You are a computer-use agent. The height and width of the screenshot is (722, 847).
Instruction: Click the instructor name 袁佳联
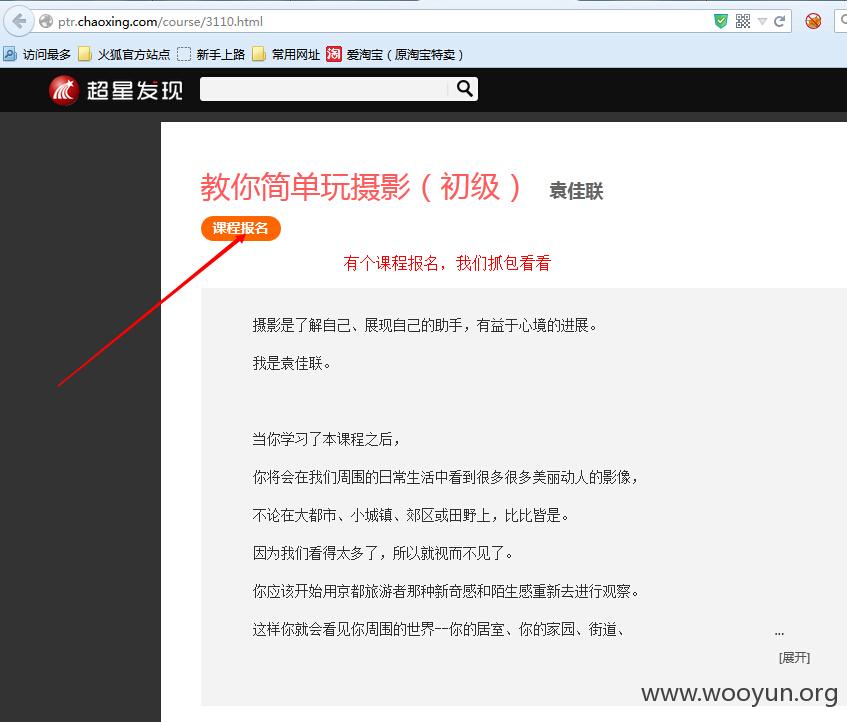576,191
